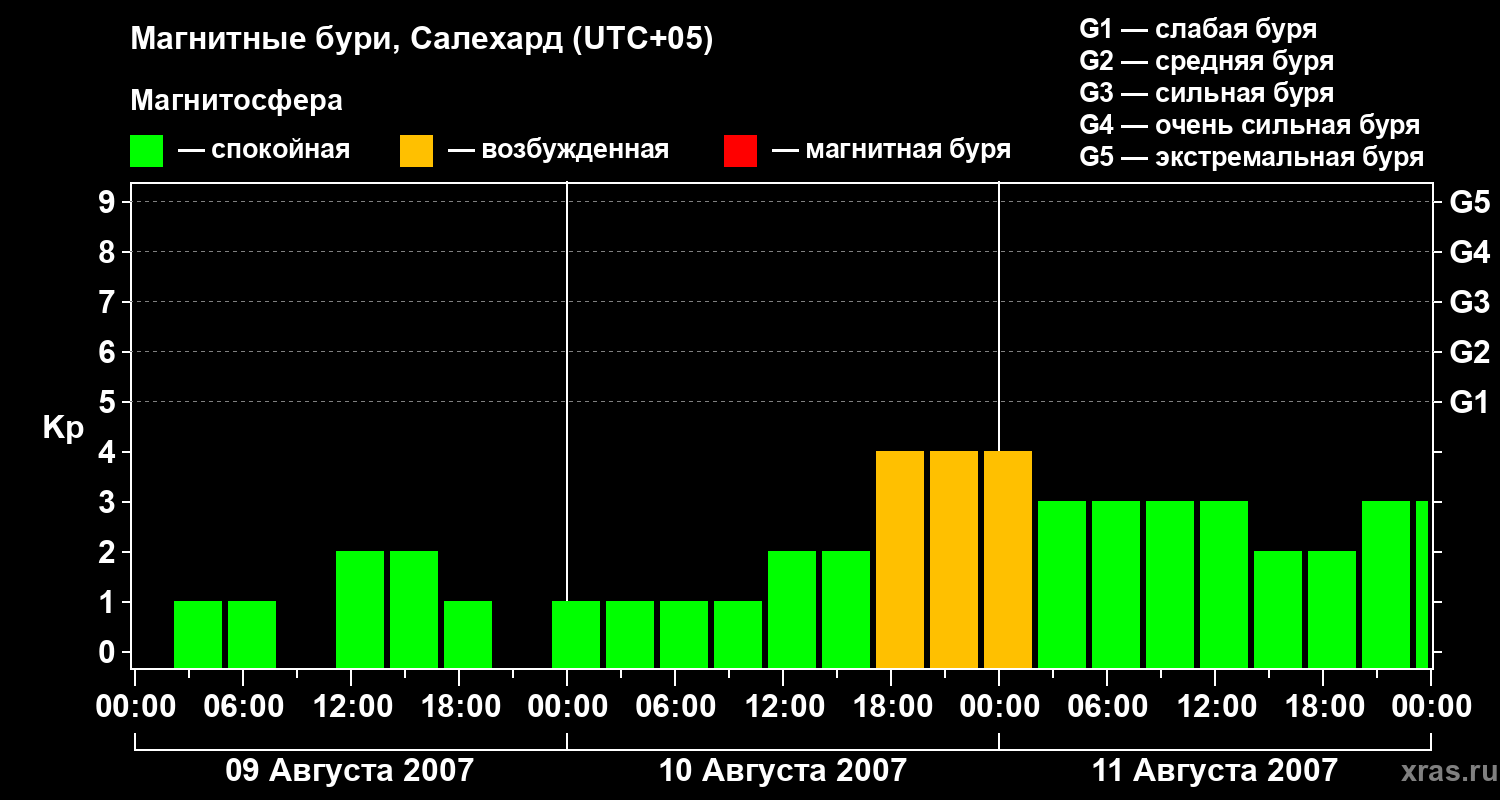Select the line "G3 — сильная буря"

click(1206, 93)
